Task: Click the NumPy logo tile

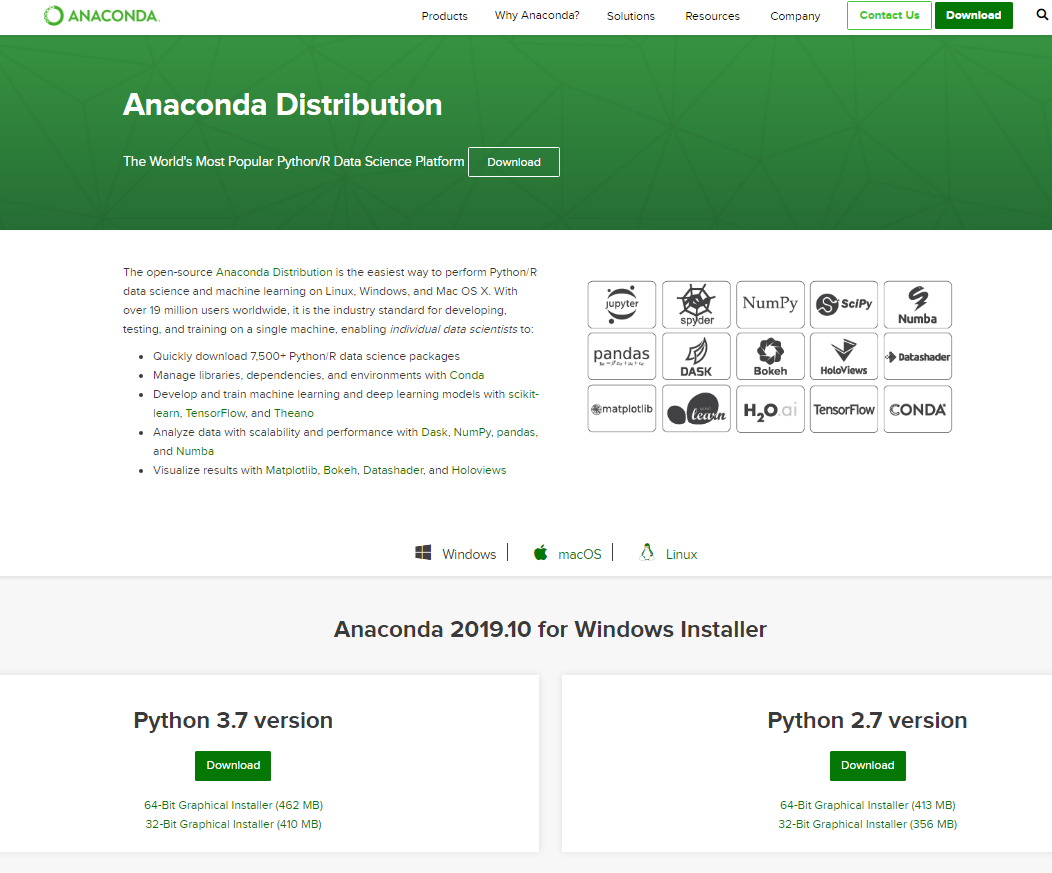Action: point(770,305)
